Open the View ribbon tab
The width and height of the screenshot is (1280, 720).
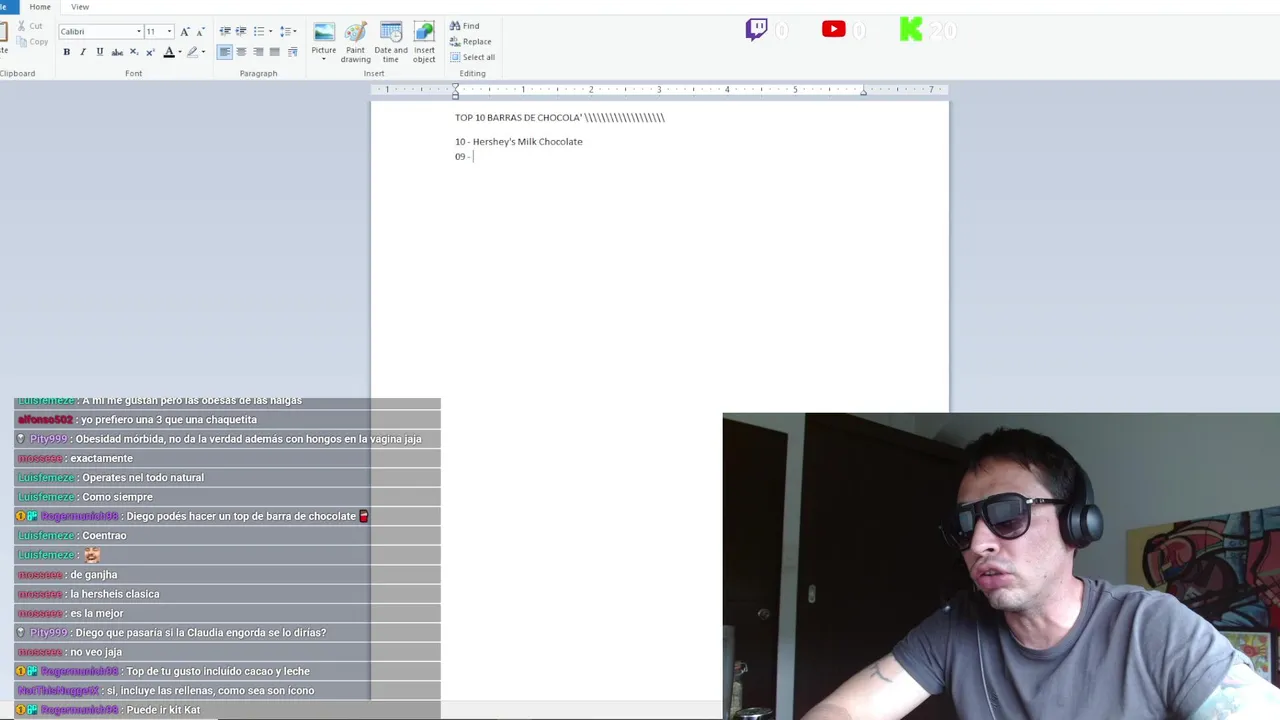80,7
